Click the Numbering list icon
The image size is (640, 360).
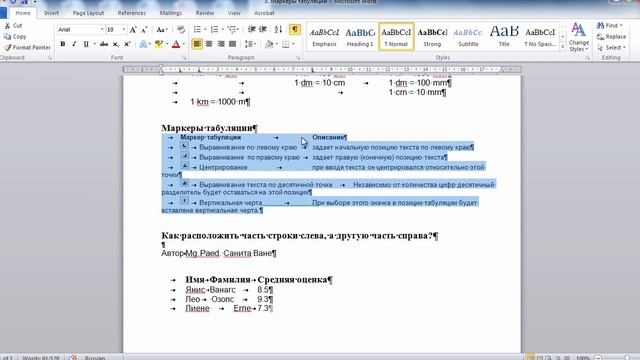coord(214,29)
